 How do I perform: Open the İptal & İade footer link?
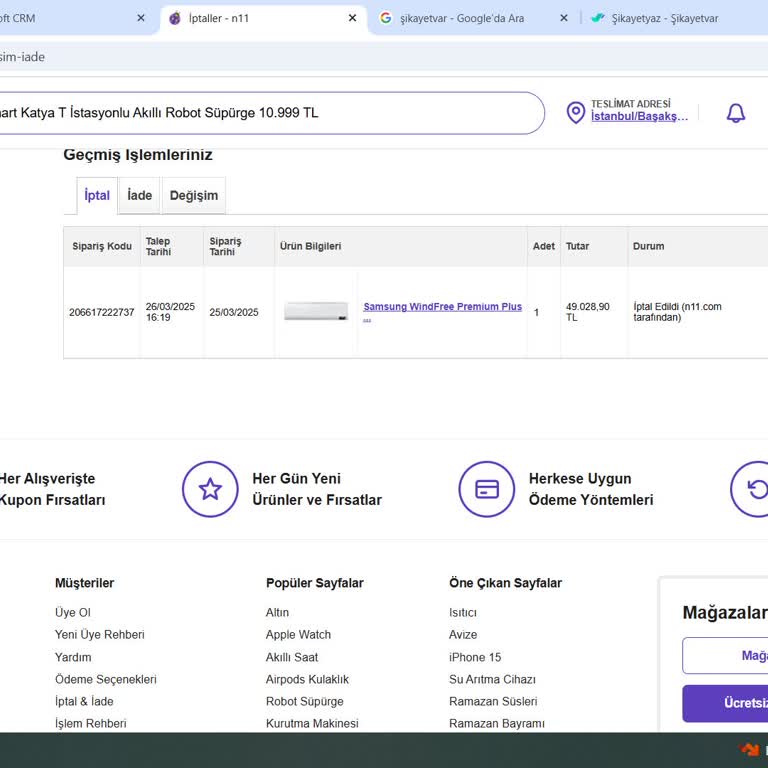coord(84,701)
